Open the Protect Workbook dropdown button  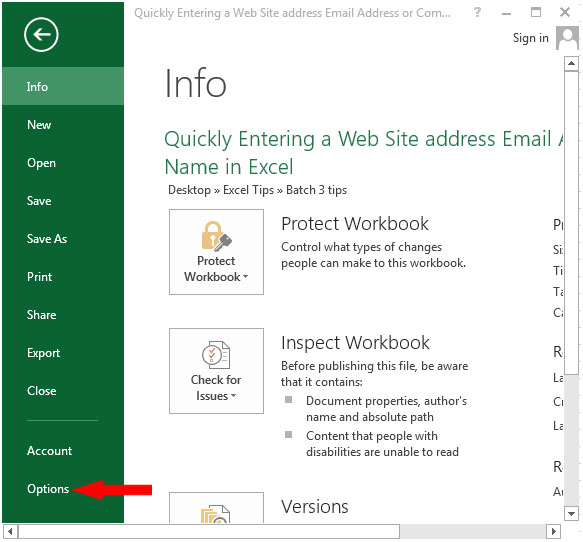[x=216, y=252]
